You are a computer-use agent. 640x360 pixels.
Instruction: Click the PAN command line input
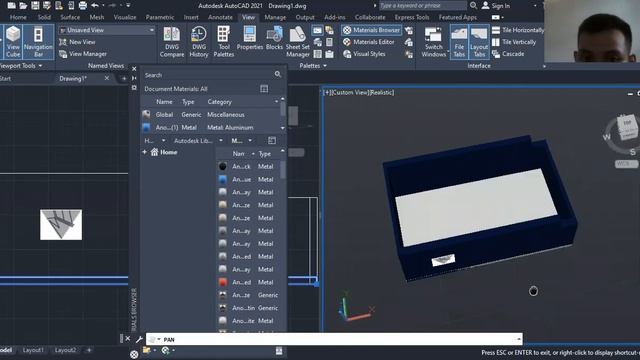(335, 340)
